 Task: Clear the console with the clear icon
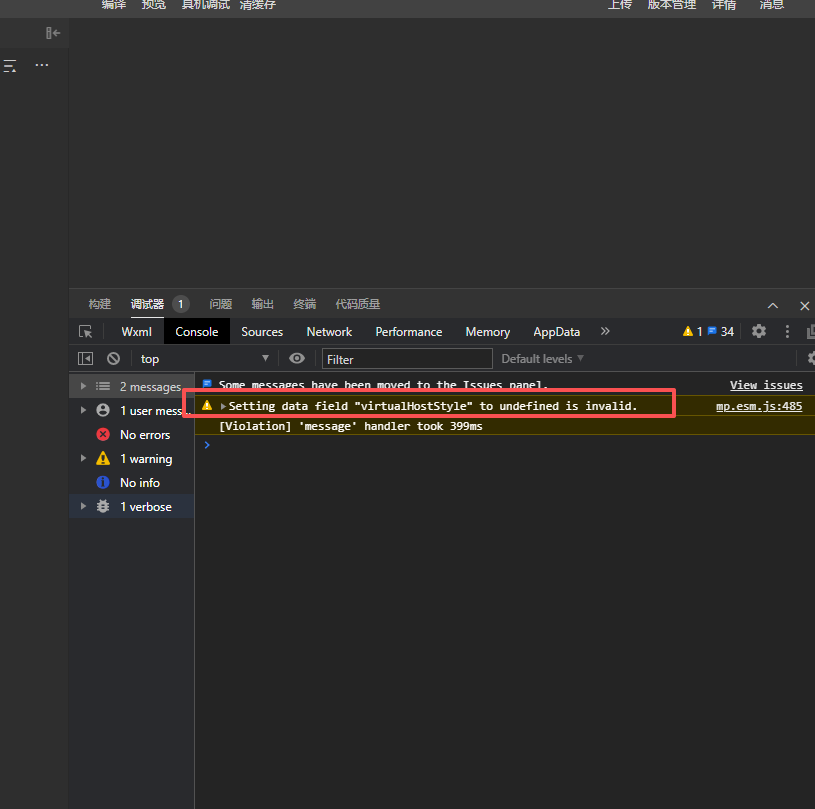(x=113, y=358)
